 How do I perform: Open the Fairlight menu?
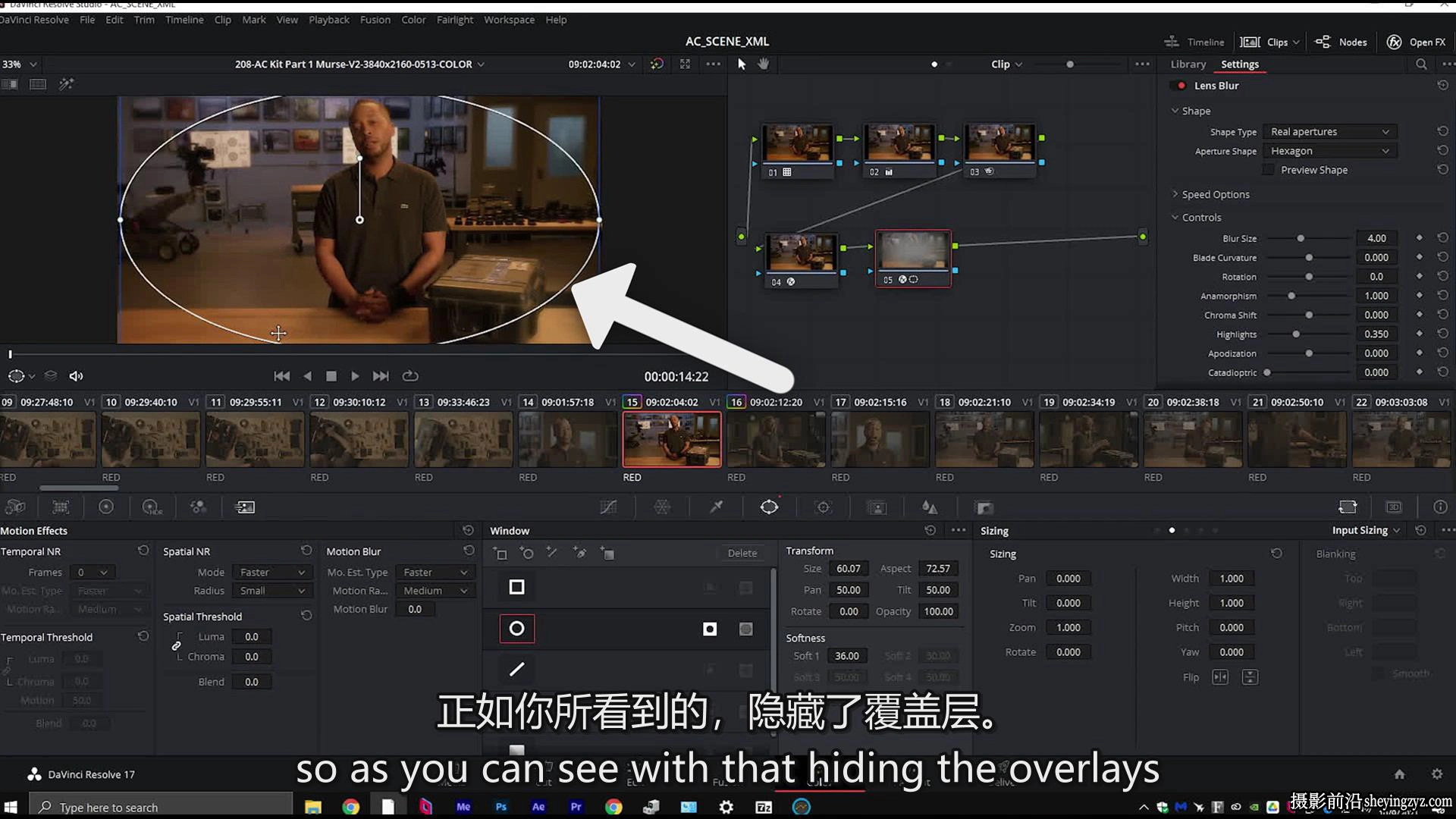(455, 20)
